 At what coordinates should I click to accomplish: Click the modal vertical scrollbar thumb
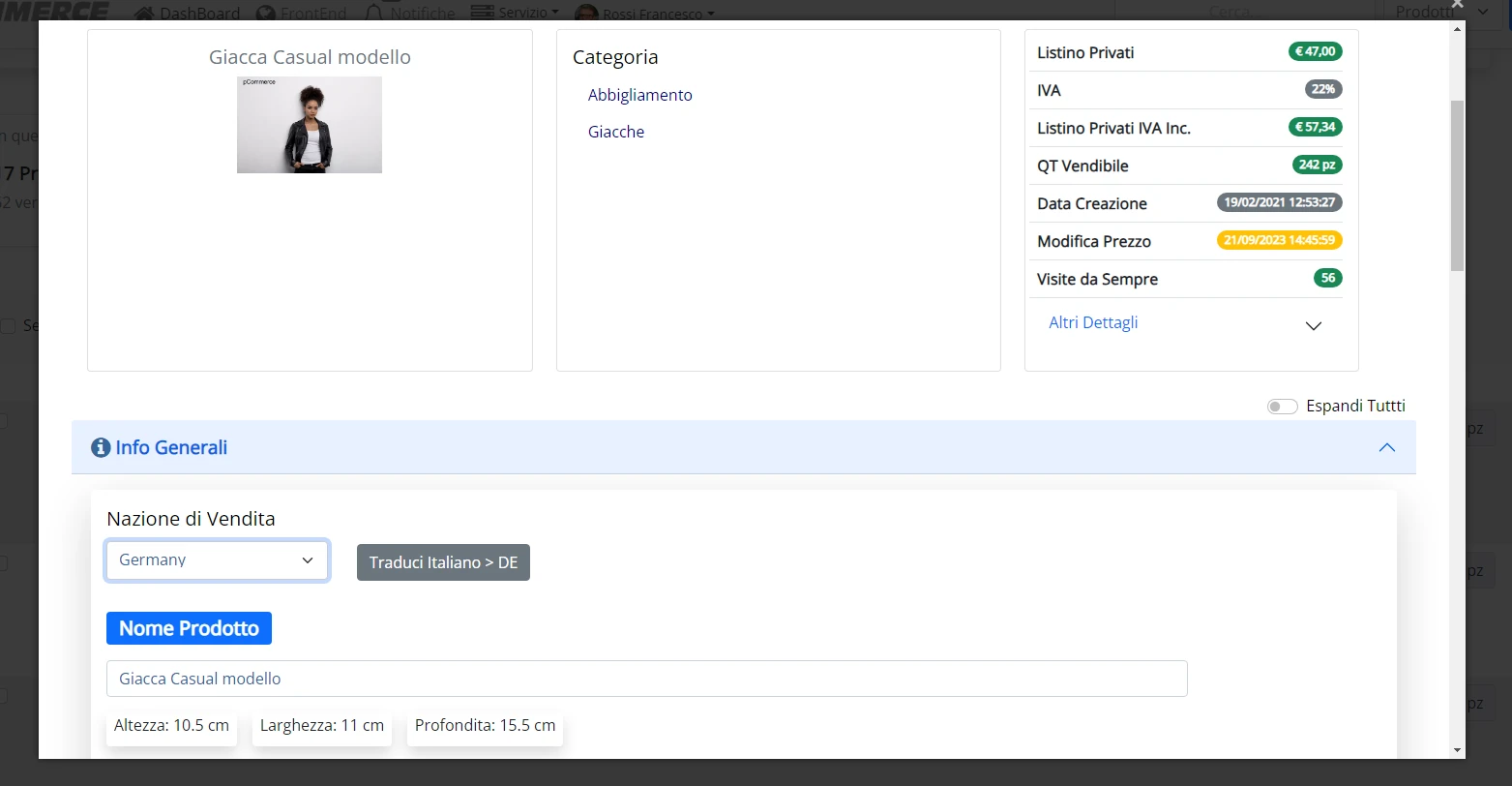tap(1458, 184)
